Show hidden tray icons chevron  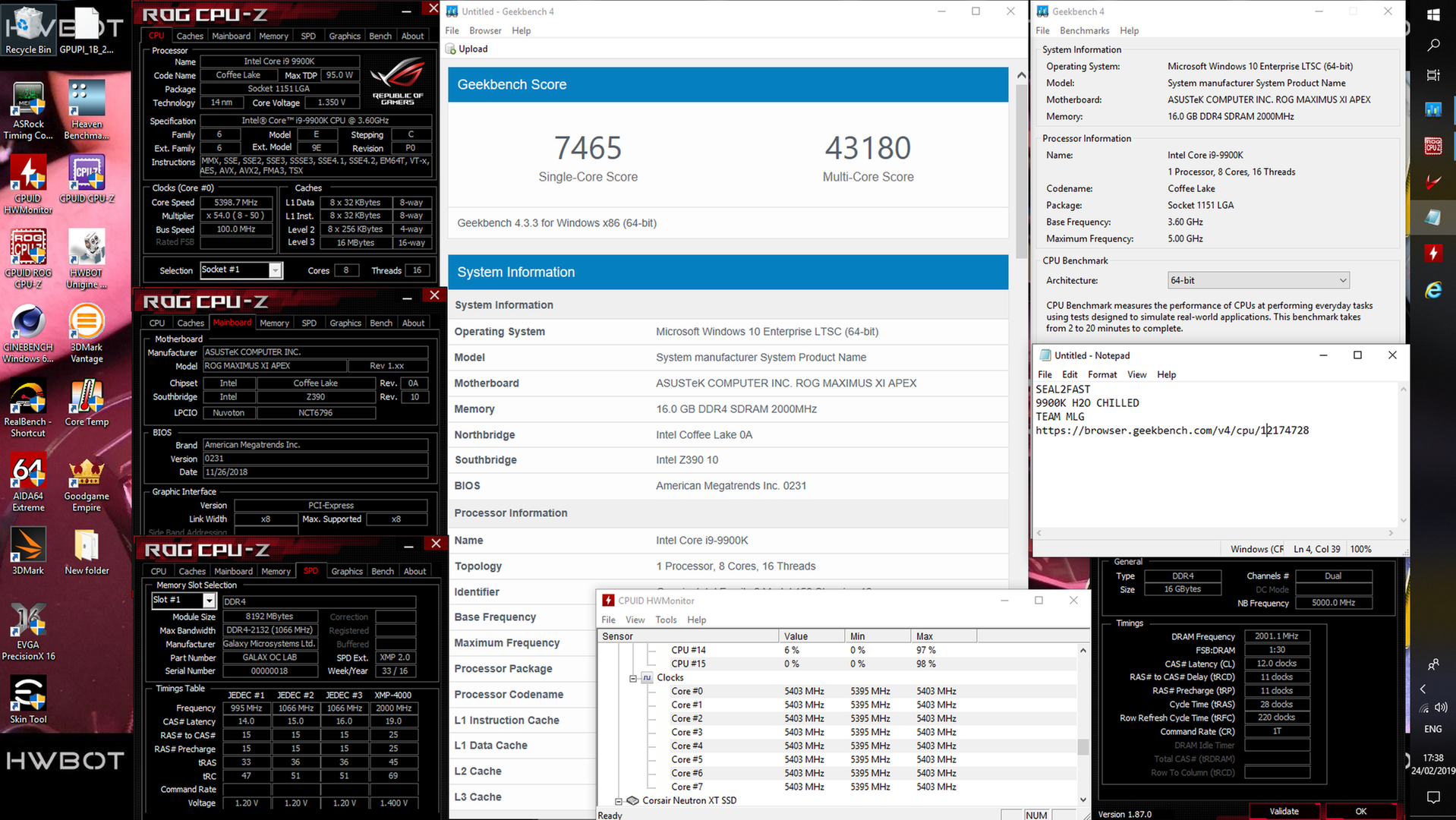1423,689
